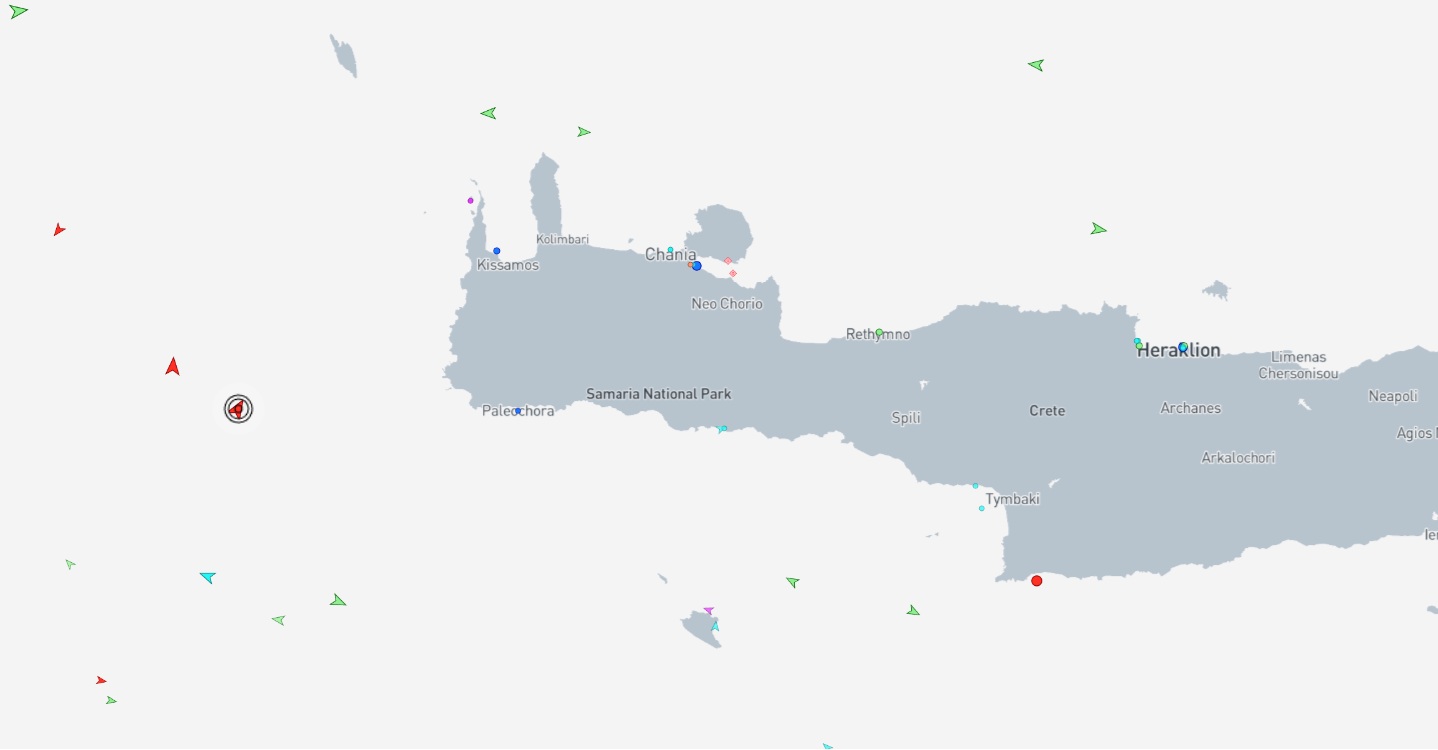Select the pink diamond marker east of Chania
Image resolution: width=1438 pixels, height=750 pixels.
point(733,273)
